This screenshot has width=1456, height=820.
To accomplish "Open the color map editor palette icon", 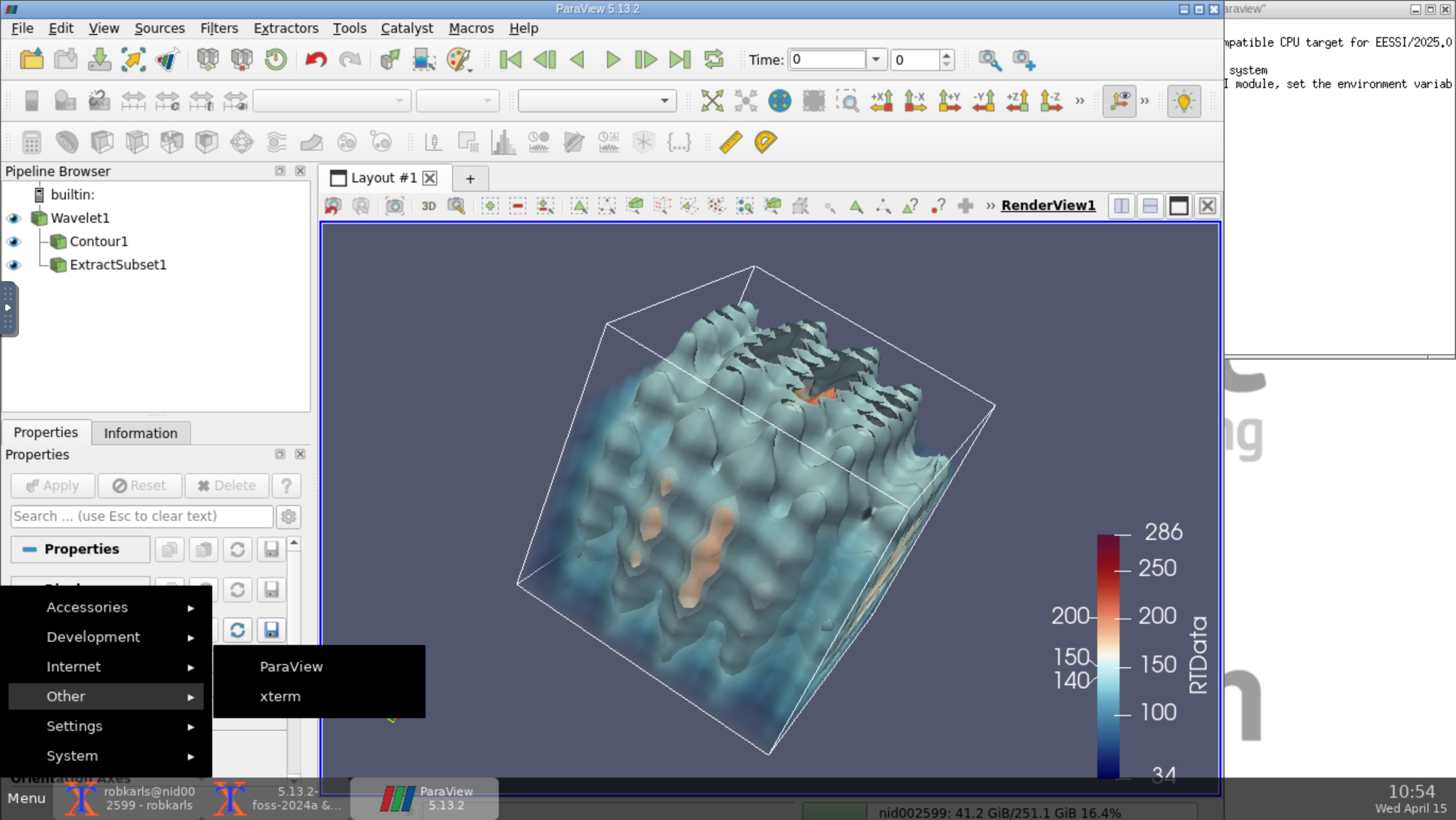I will point(458,59).
